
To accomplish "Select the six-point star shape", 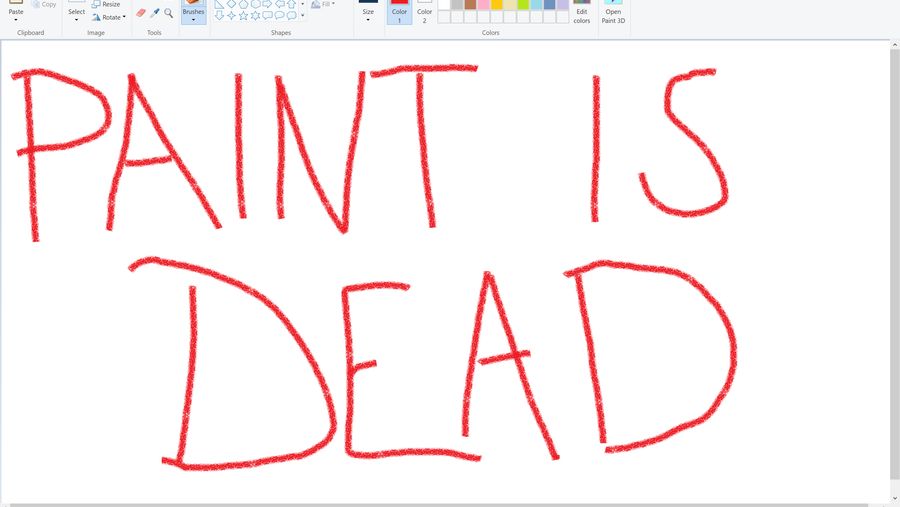I will [x=255, y=16].
